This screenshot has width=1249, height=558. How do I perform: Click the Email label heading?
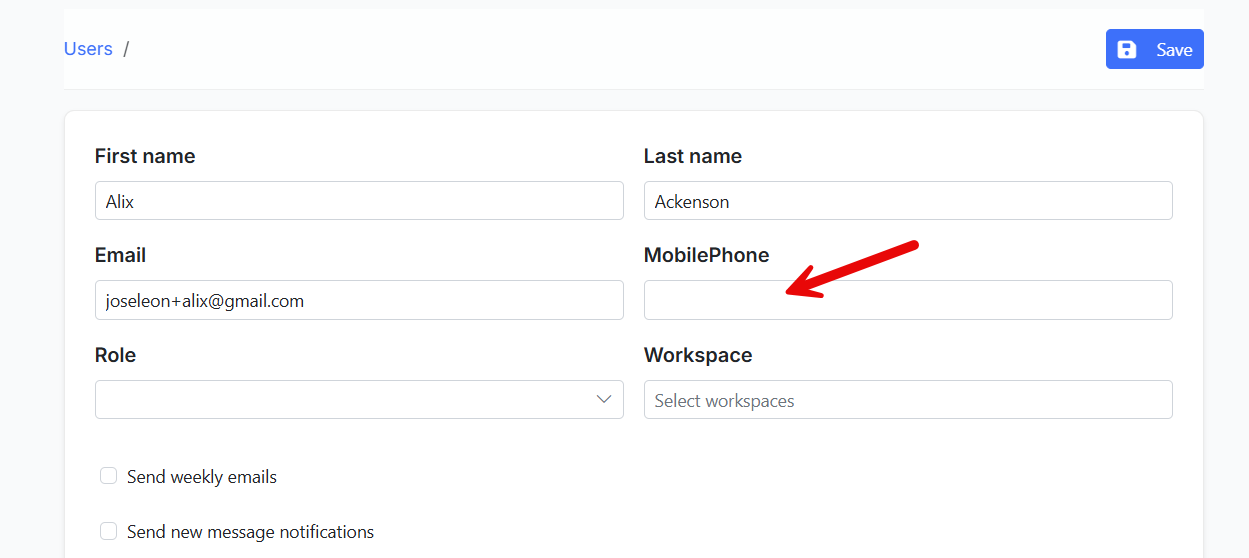click(120, 255)
